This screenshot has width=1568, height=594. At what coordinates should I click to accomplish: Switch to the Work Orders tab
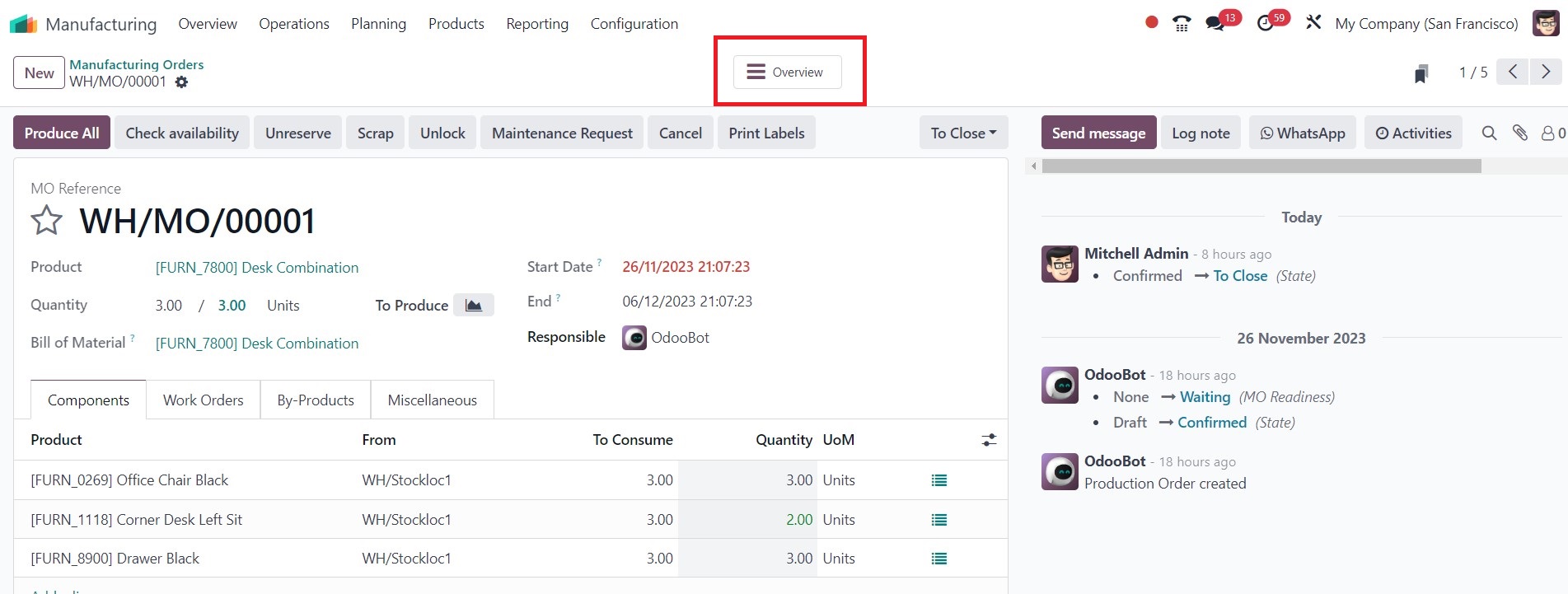coord(203,400)
